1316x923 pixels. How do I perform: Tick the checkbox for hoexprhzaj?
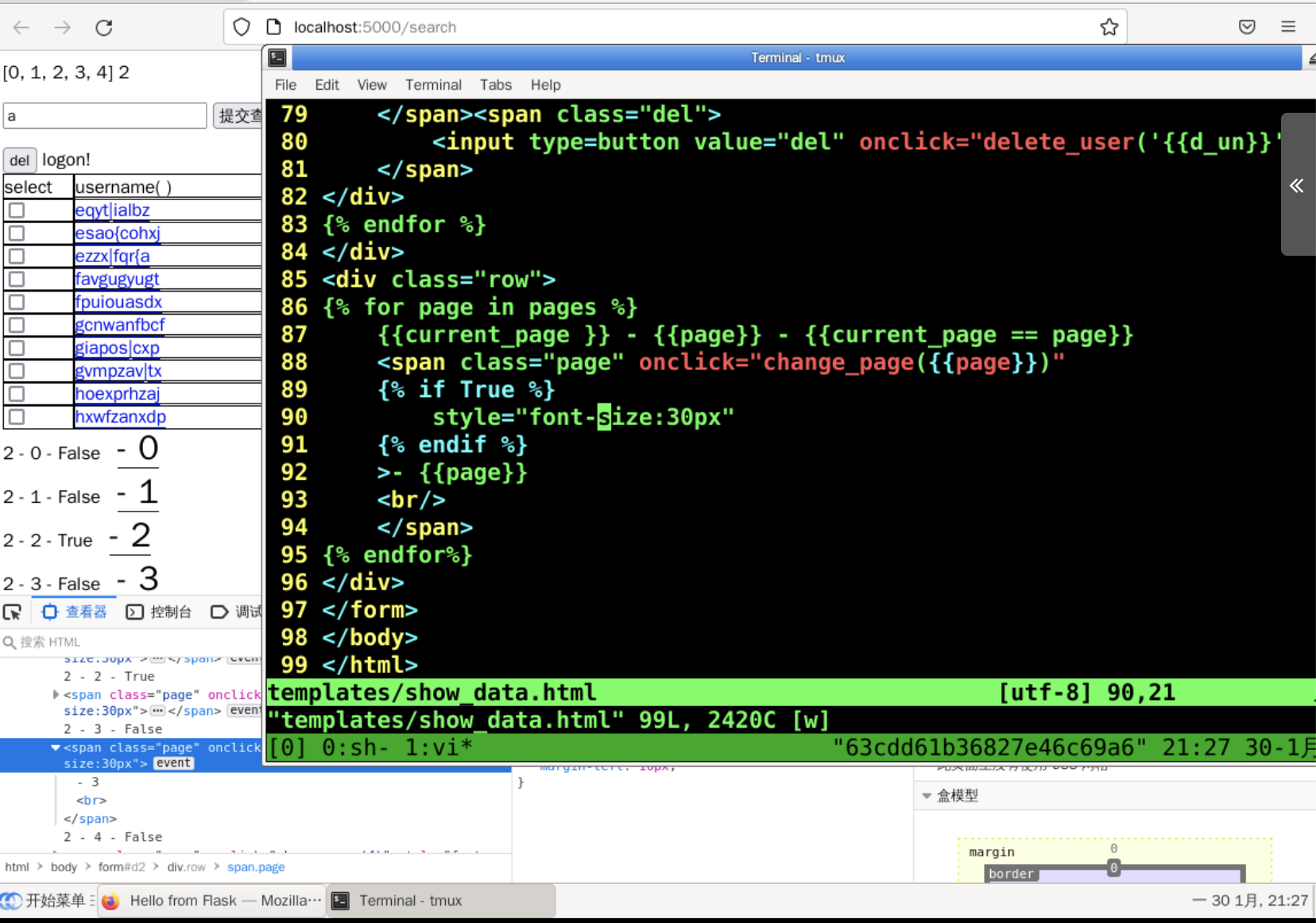(17, 394)
